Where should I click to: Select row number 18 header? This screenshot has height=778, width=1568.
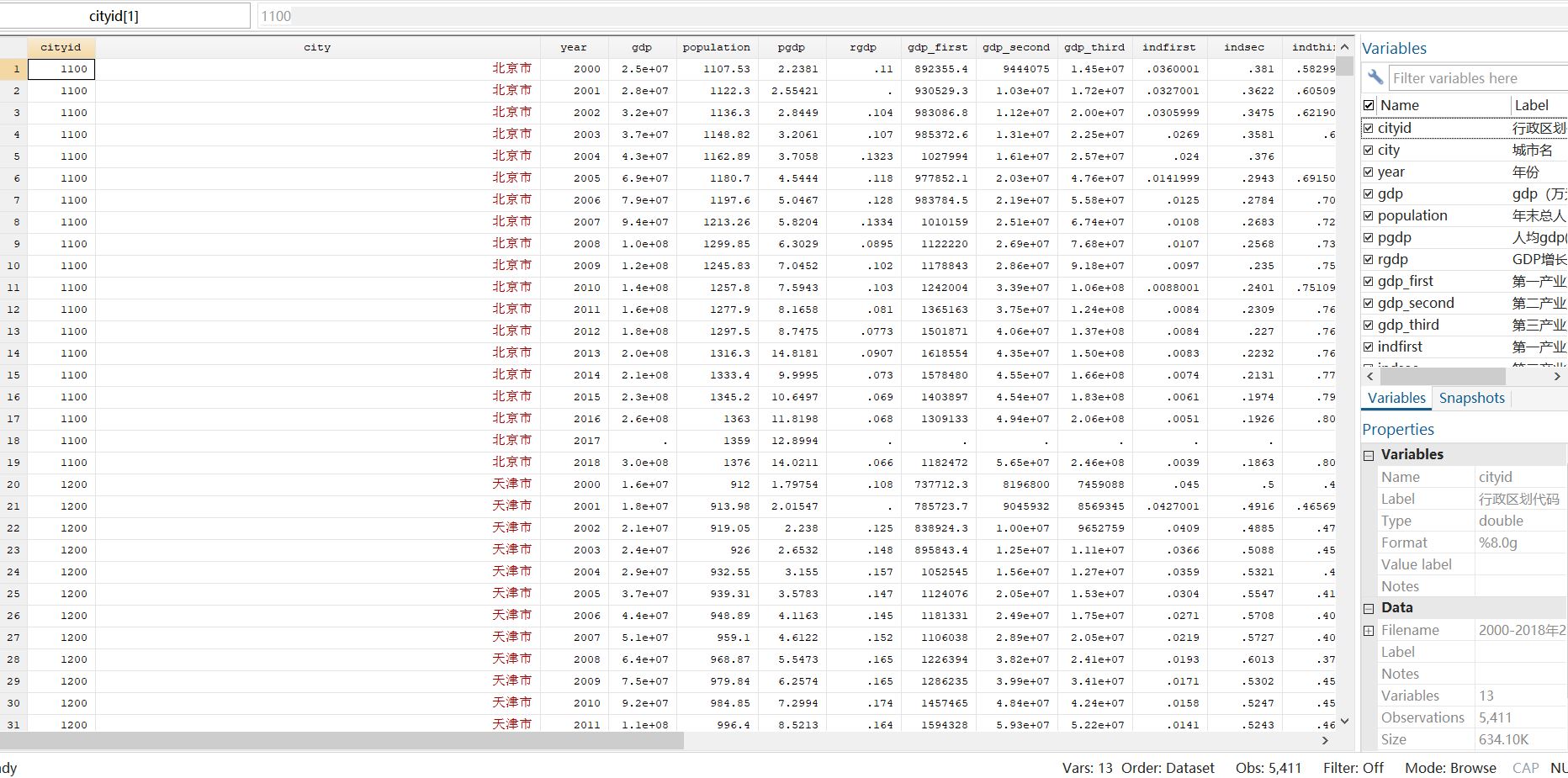[x=14, y=441]
